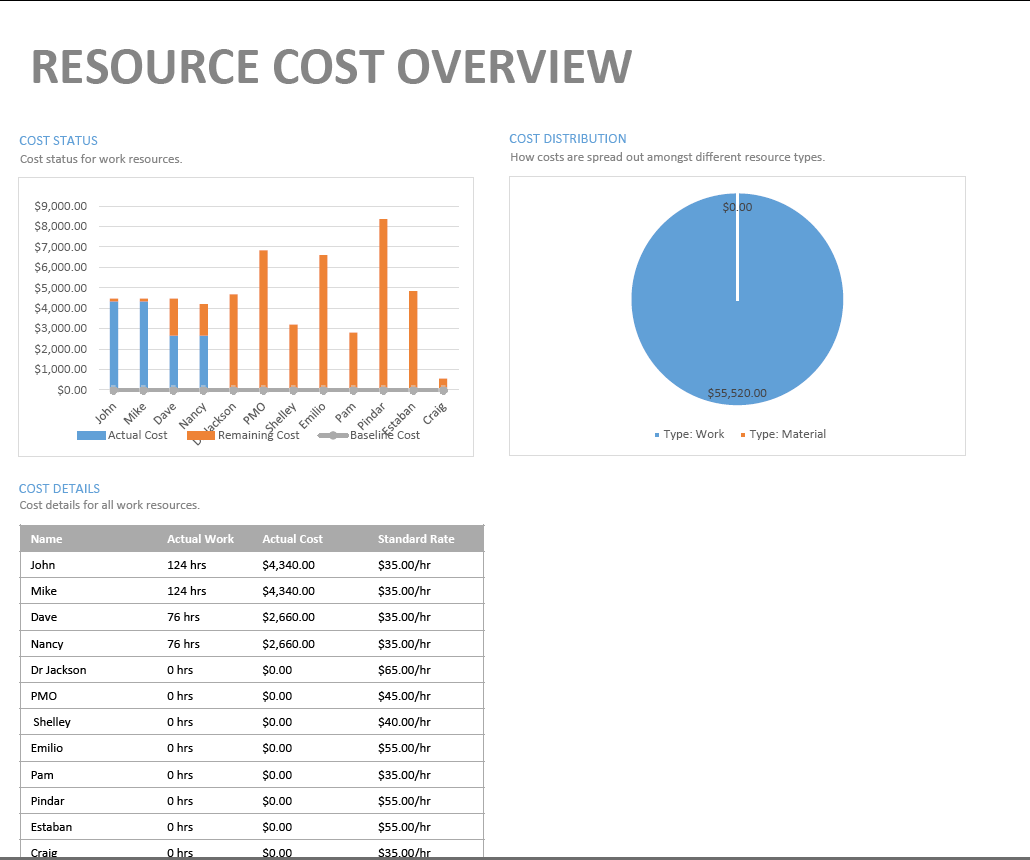Click the Cost Details heading

tap(60, 489)
